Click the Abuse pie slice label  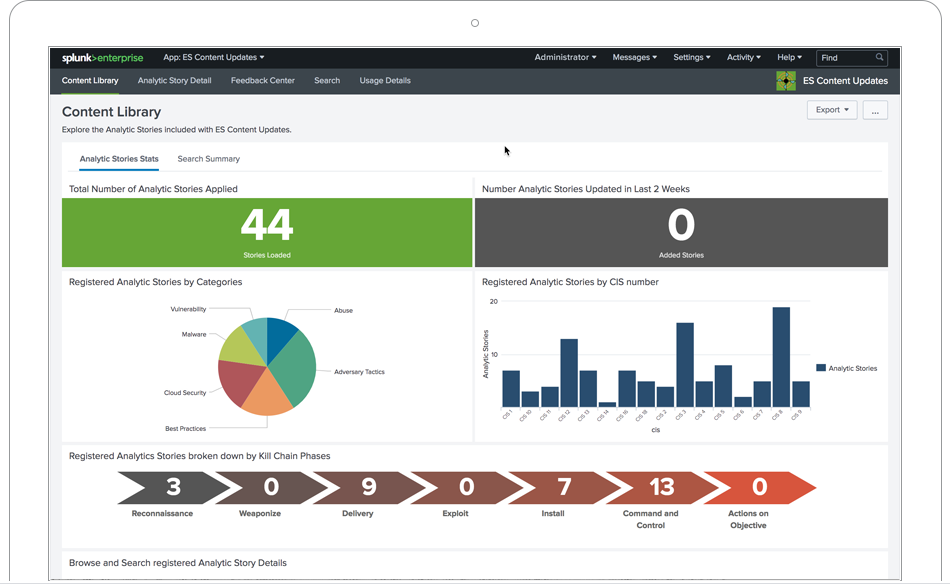[344, 310]
